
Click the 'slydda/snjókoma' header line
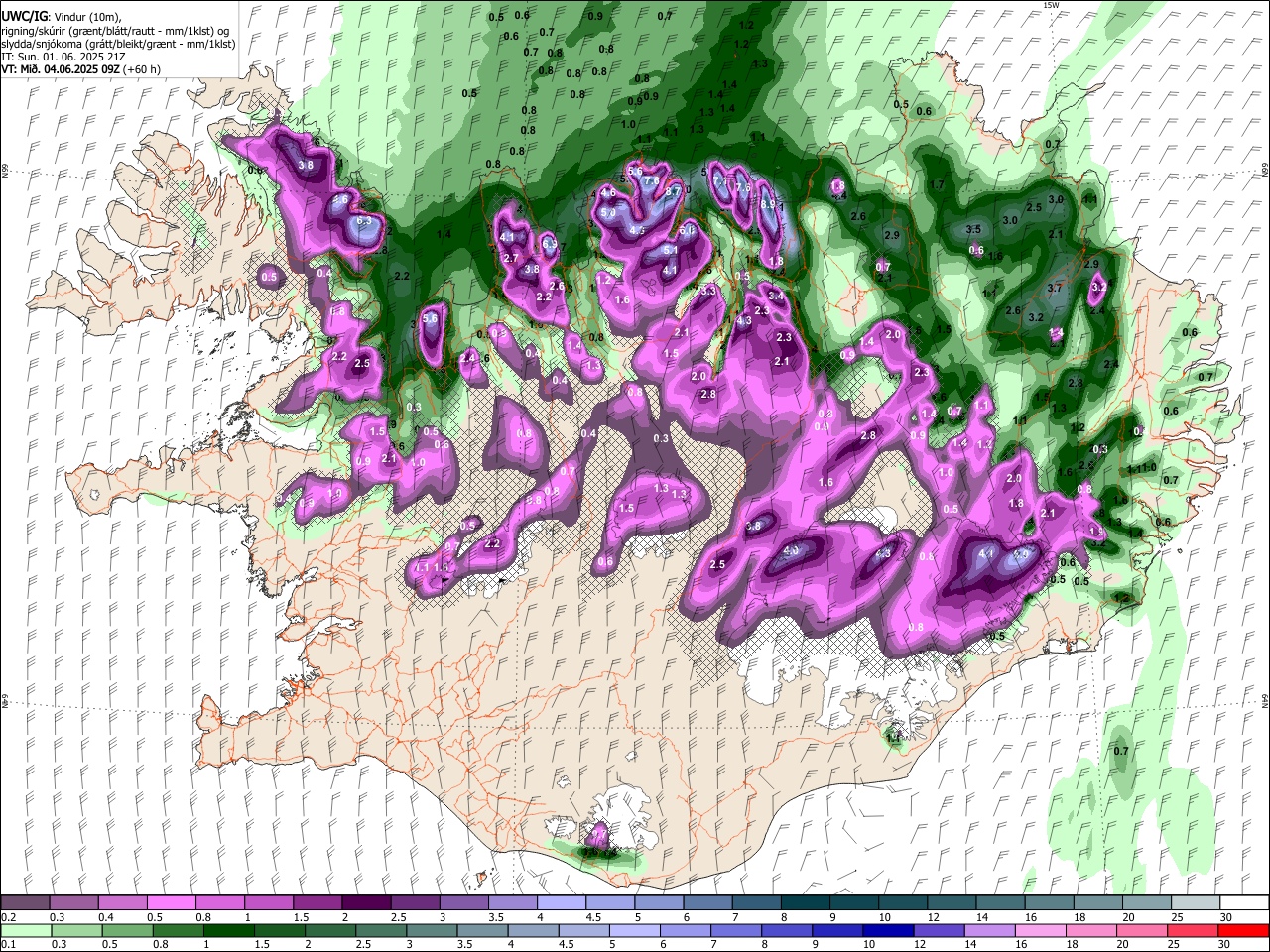click(x=117, y=44)
